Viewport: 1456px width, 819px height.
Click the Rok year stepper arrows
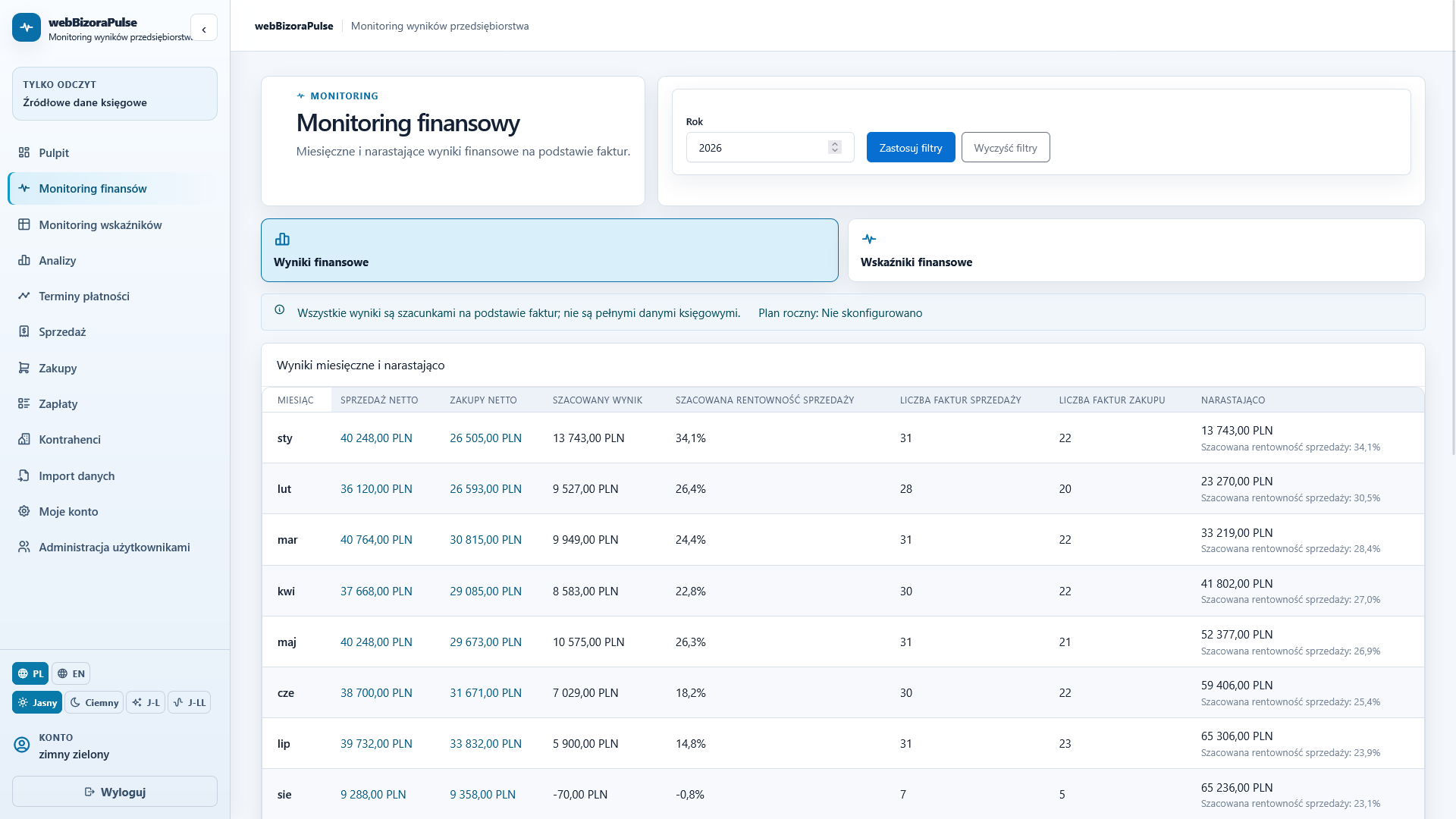835,147
